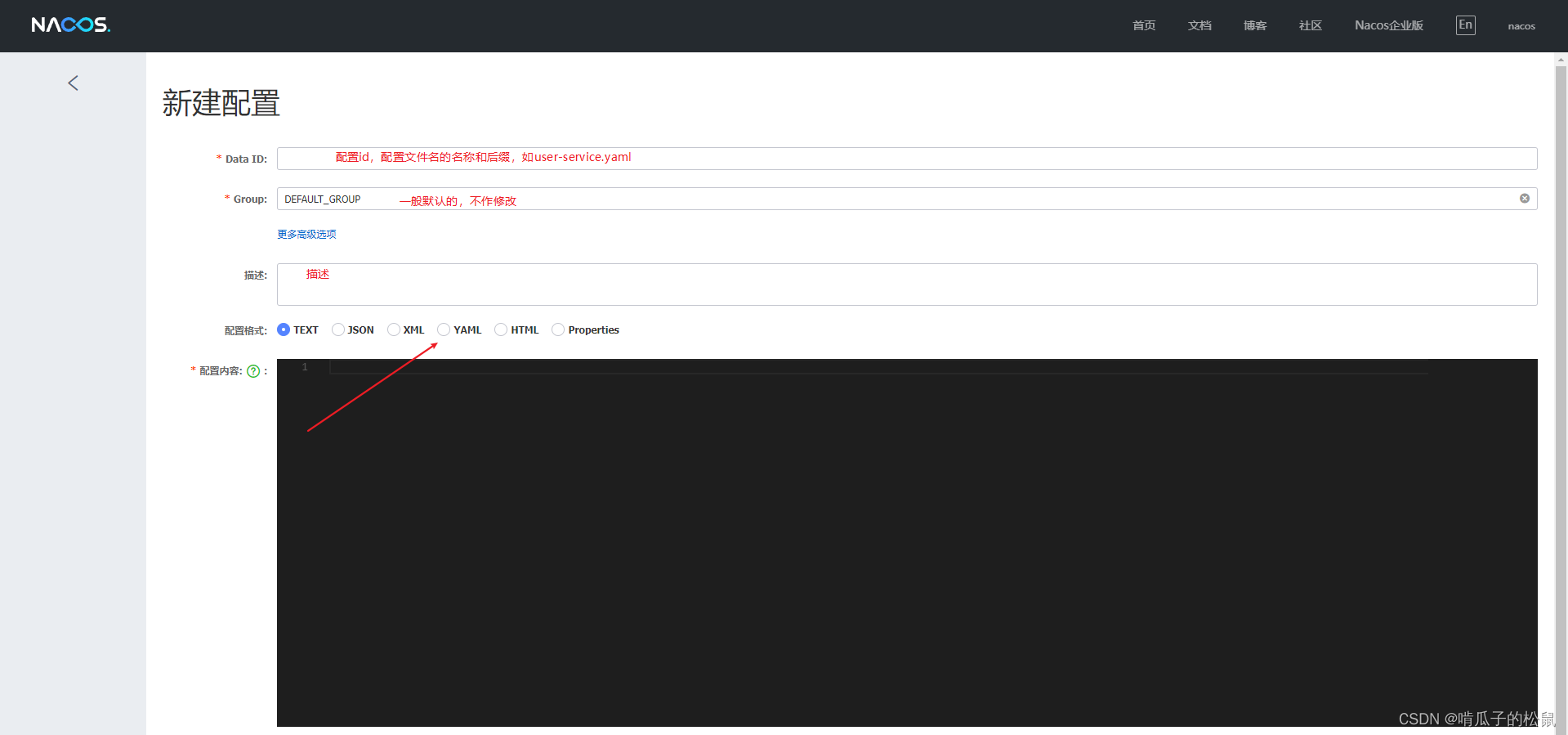Open the Nacos企业版 nav item
The image size is (1568, 735).
(1389, 25)
